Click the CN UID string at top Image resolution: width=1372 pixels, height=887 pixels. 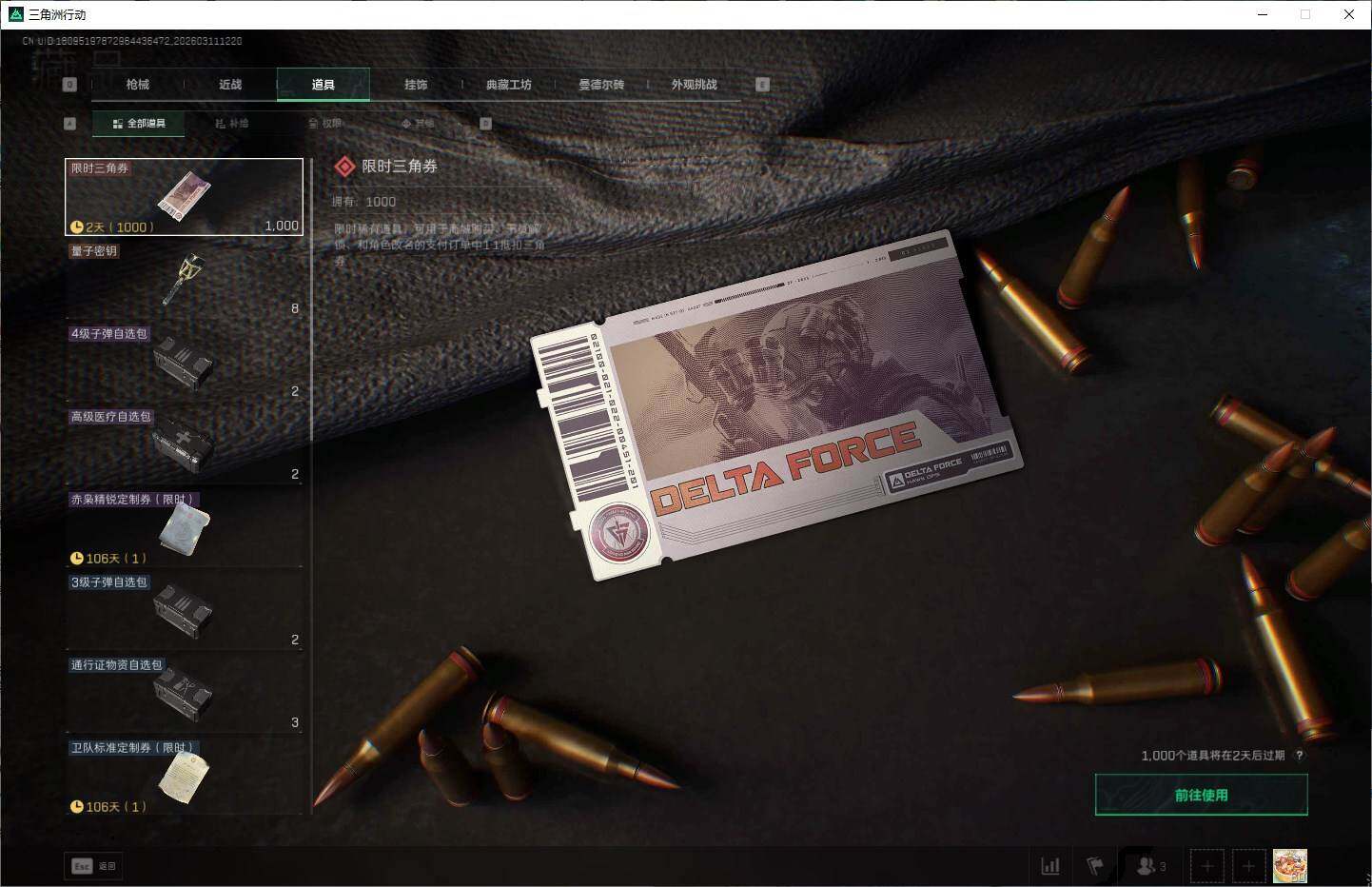pos(132,41)
